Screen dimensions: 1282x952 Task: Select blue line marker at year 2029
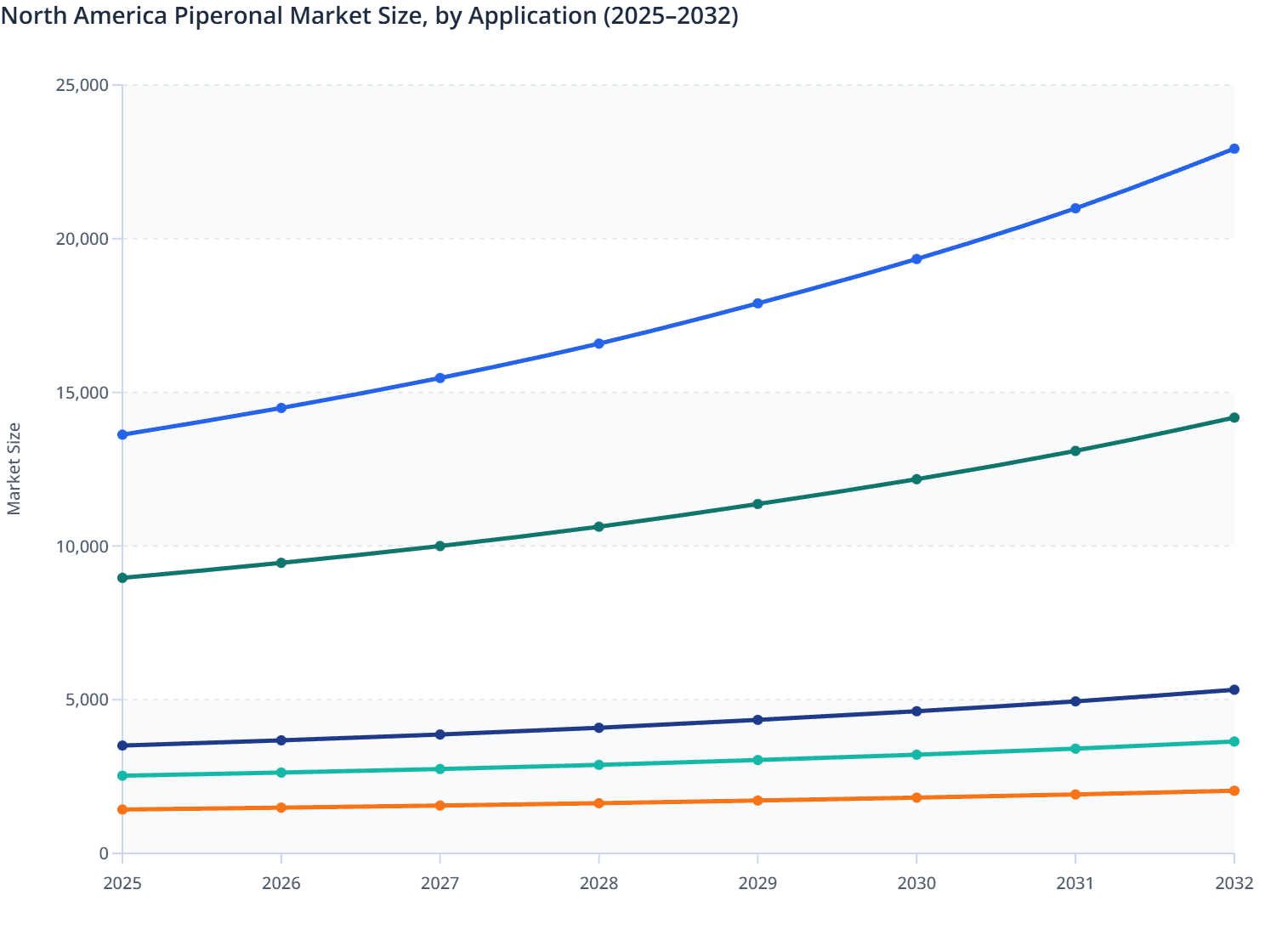coord(757,303)
